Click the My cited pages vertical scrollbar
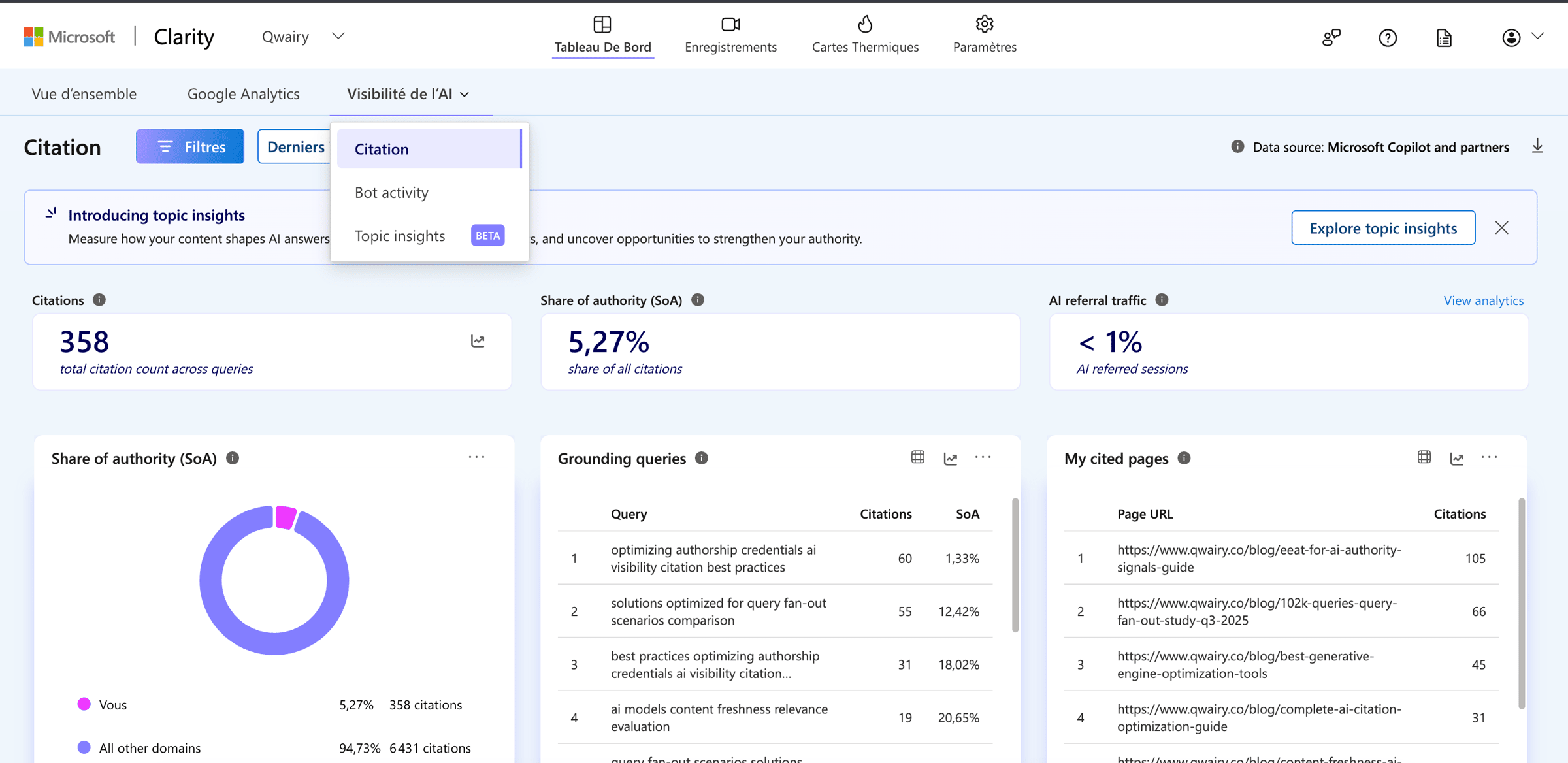The height and width of the screenshot is (763, 1568). pyautogui.click(x=1522, y=604)
